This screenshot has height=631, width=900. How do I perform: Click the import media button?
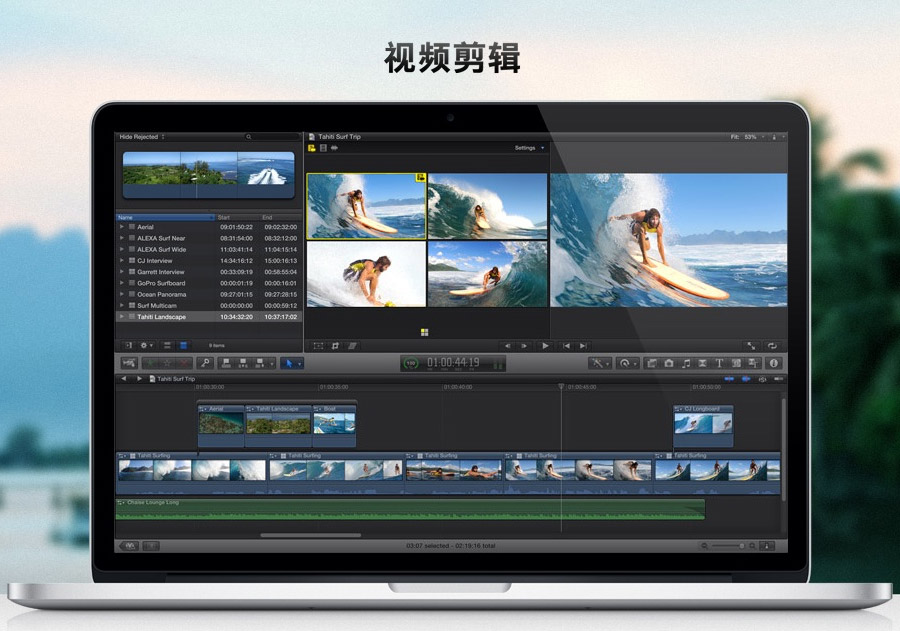tap(129, 363)
